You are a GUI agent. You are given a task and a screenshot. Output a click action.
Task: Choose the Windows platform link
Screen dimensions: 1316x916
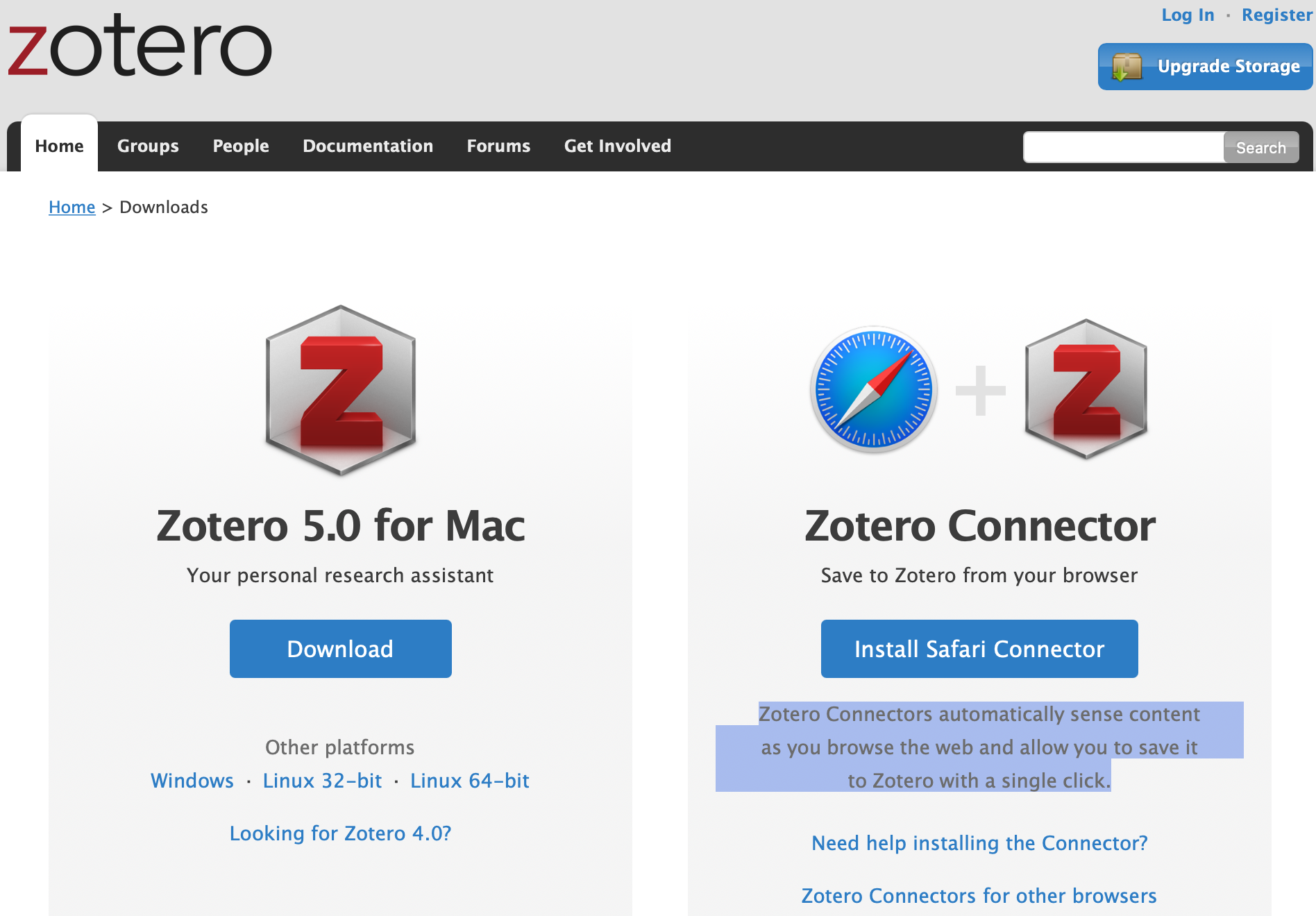[x=192, y=781]
